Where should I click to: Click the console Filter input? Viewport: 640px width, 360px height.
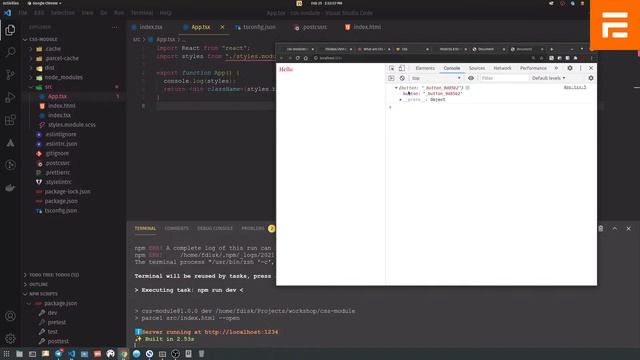503,78
